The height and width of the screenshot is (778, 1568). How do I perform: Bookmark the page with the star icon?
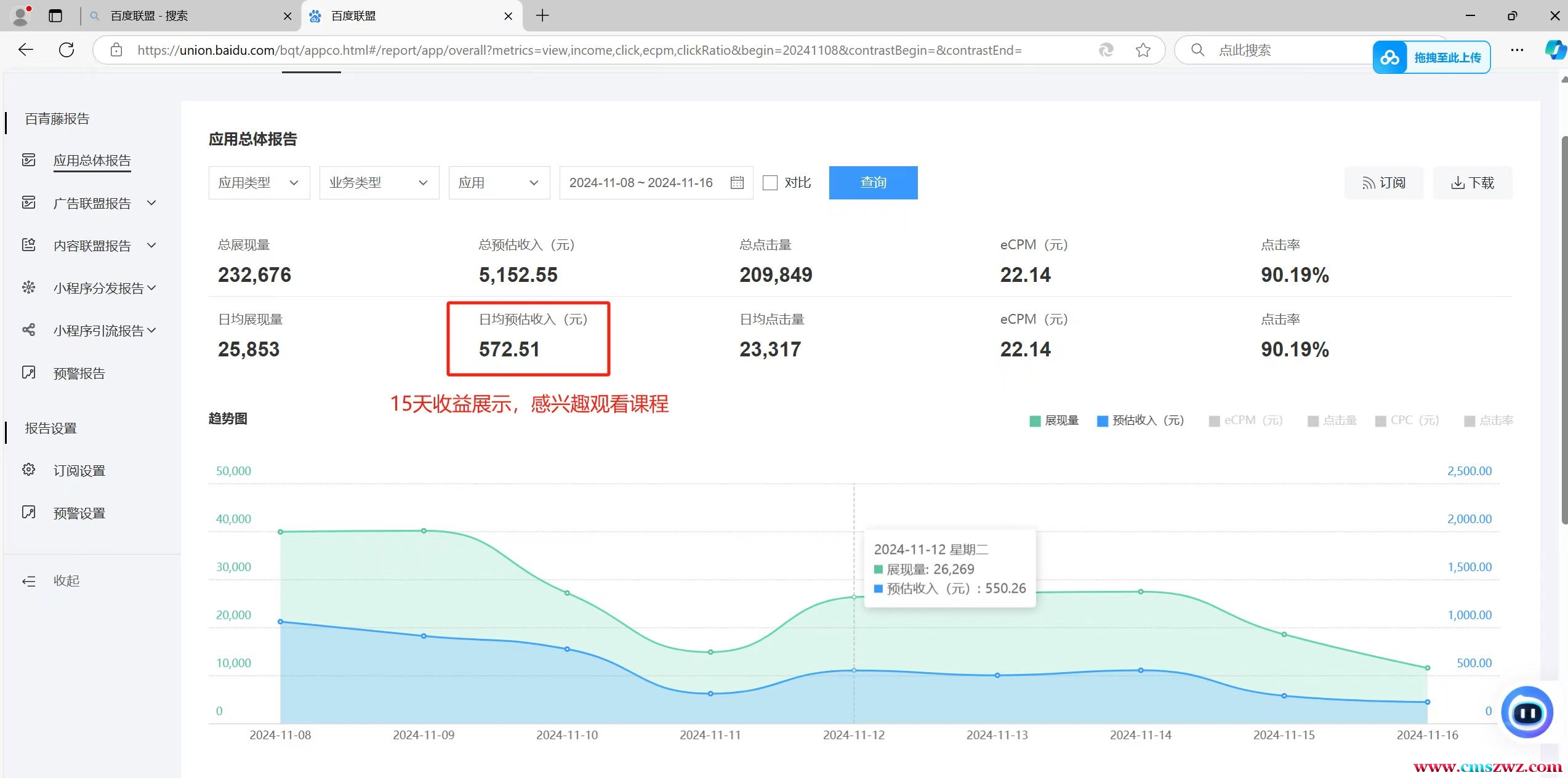click(x=1143, y=50)
